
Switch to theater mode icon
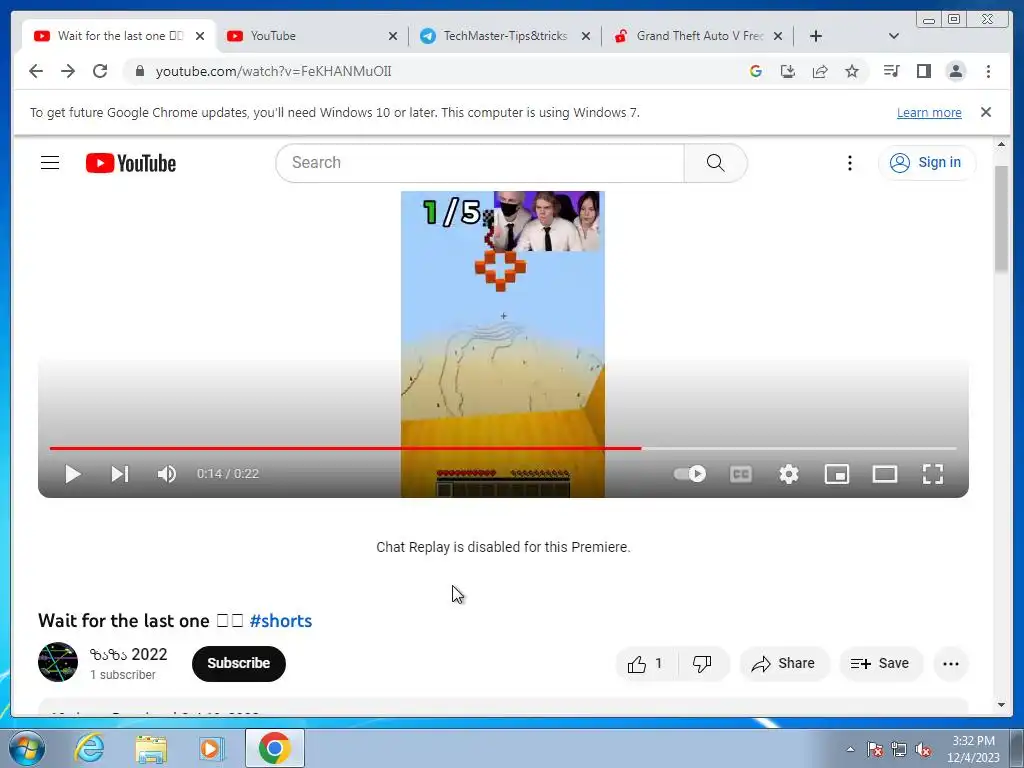pyautogui.click(x=885, y=474)
